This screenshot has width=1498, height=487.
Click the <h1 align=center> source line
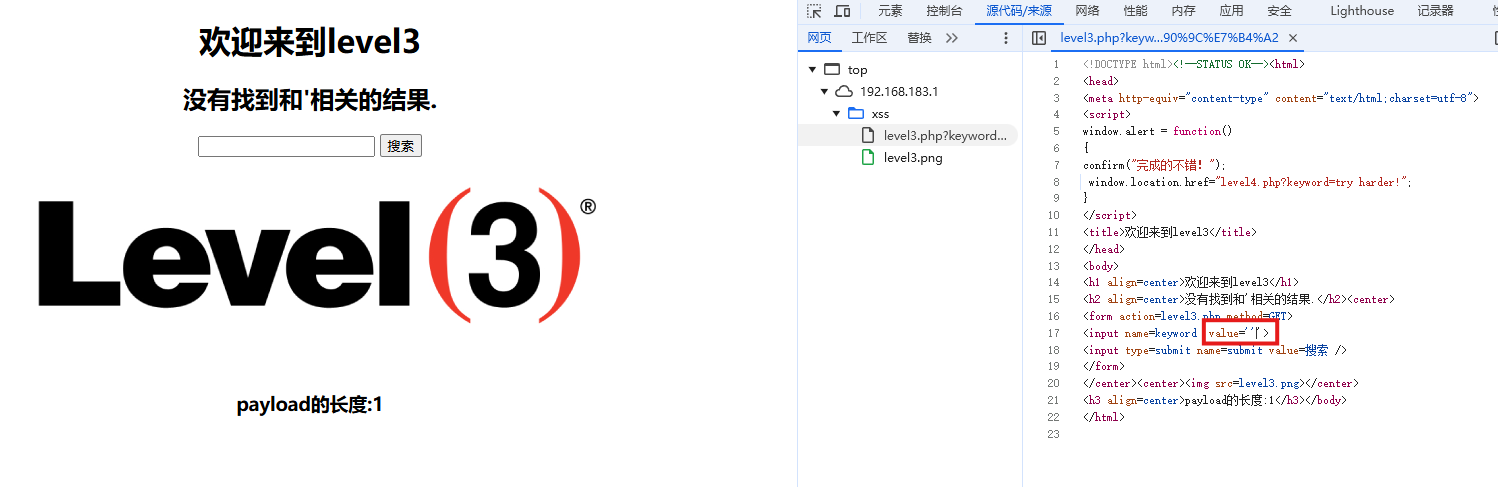coord(1190,283)
